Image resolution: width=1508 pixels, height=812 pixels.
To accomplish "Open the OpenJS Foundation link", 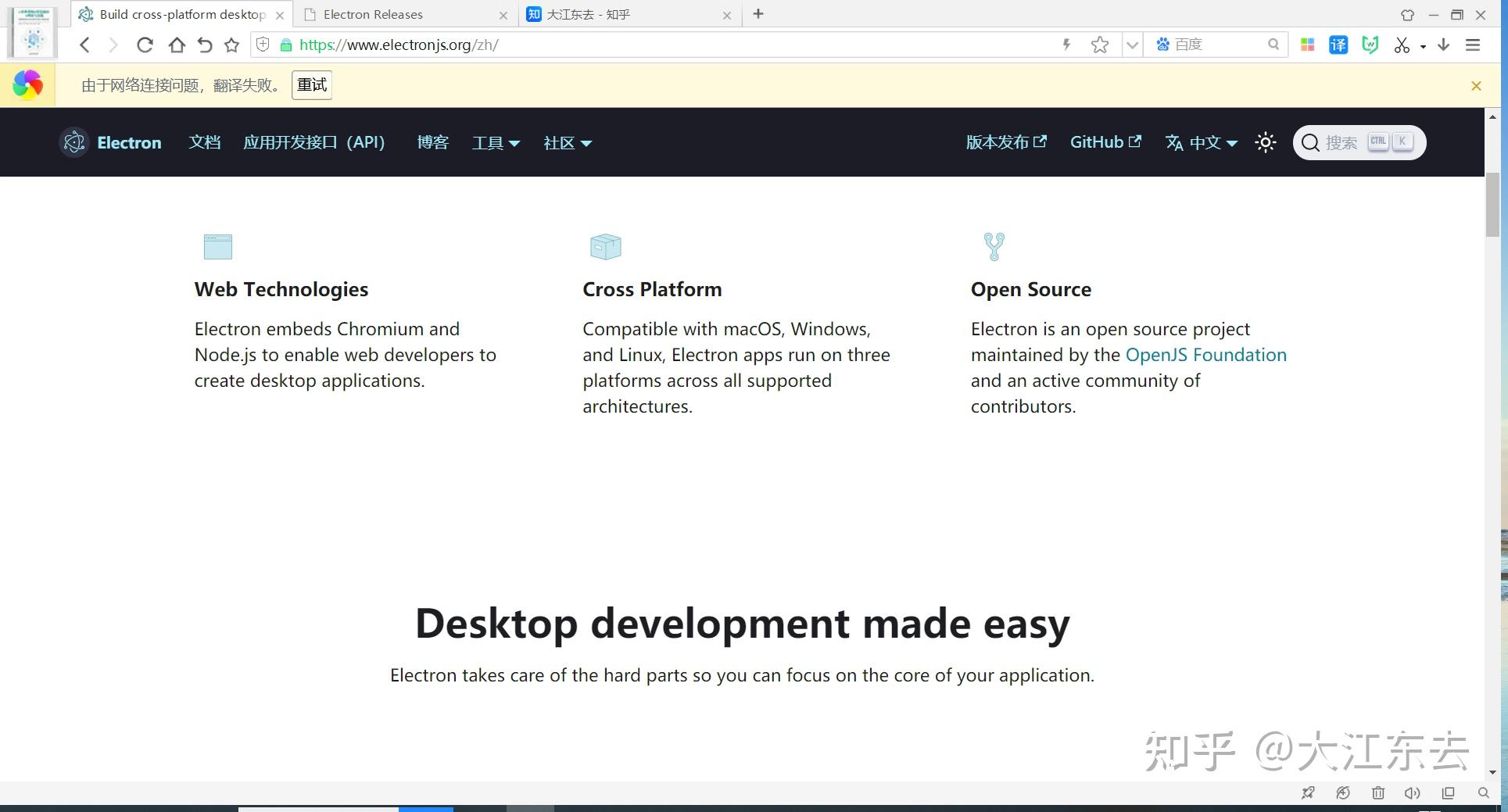I will click(x=1205, y=355).
